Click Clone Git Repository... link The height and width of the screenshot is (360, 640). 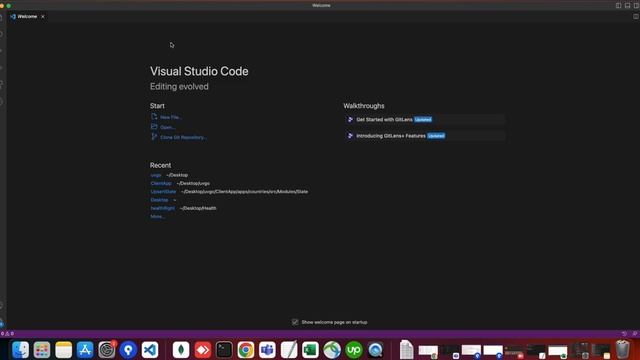pyautogui.click(x=184, y=138)
